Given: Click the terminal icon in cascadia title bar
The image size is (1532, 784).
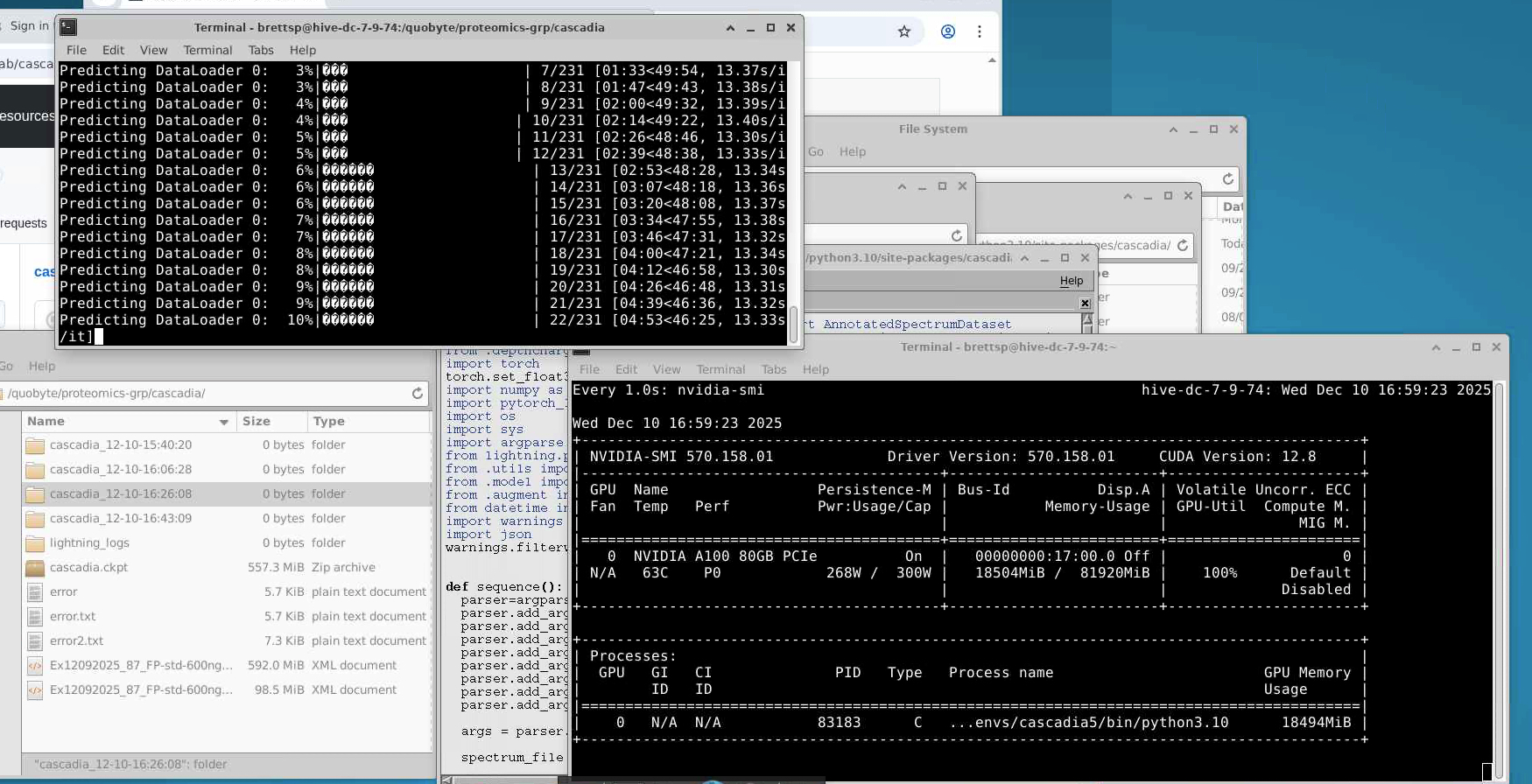Looking at the screenshot, I should coord(68,27).
